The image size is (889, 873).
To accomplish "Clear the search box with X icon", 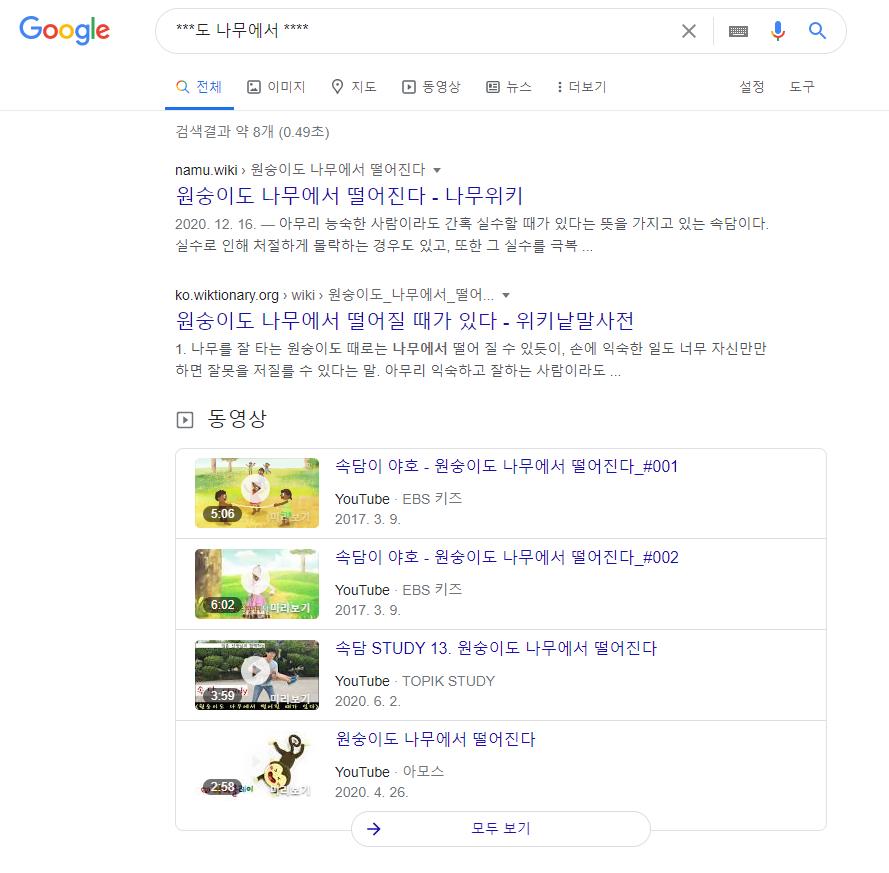I will [688, 31].
